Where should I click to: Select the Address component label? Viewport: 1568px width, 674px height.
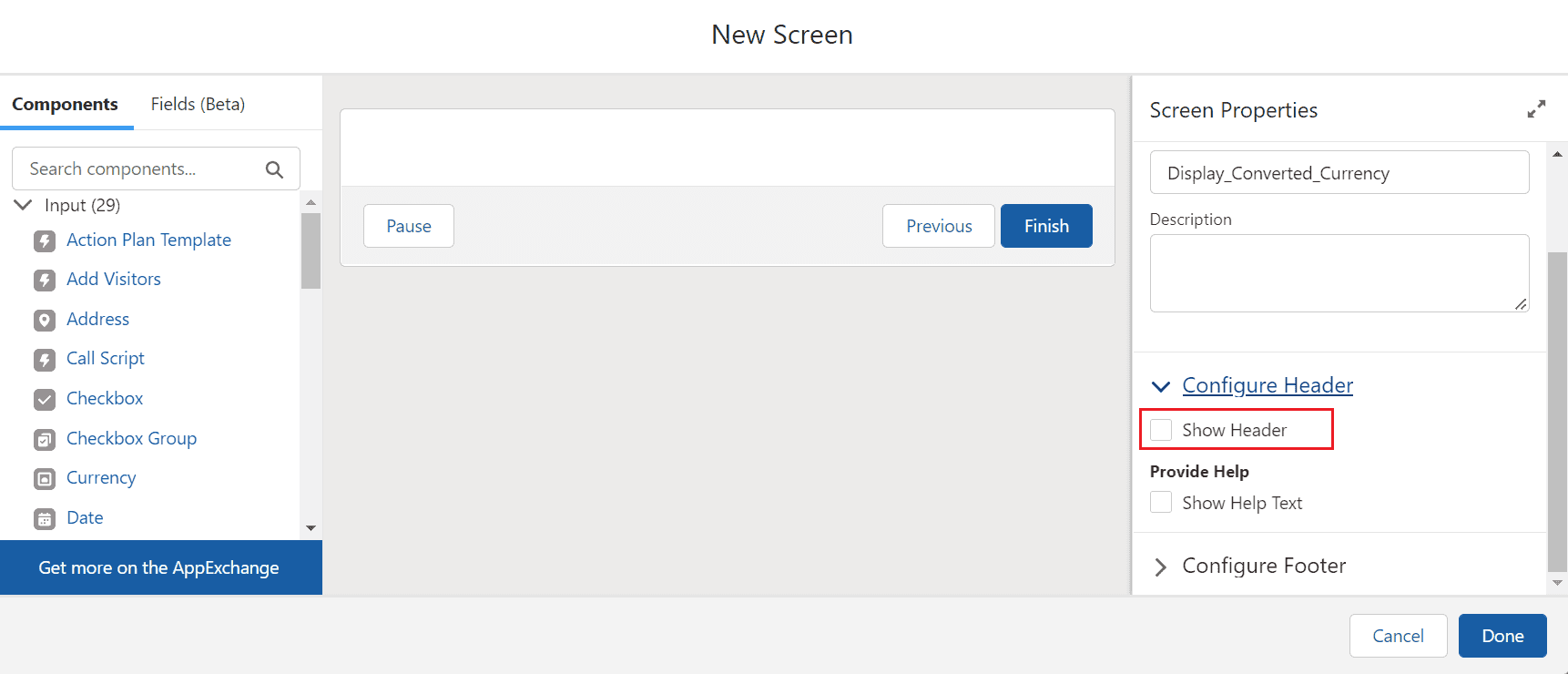tap(97, 319)
